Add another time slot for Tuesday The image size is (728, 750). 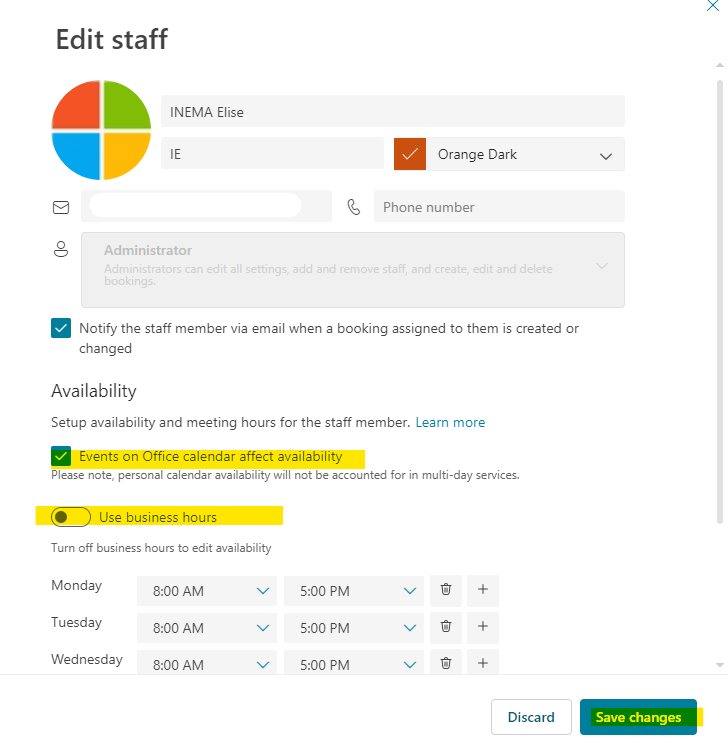click(x=483, y=627)
